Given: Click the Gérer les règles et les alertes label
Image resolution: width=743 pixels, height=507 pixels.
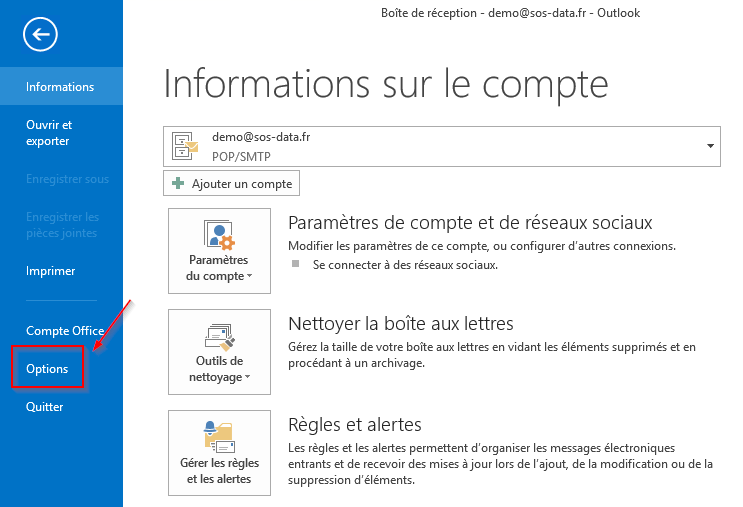Looking at the screenshot, I should [219, 471].
